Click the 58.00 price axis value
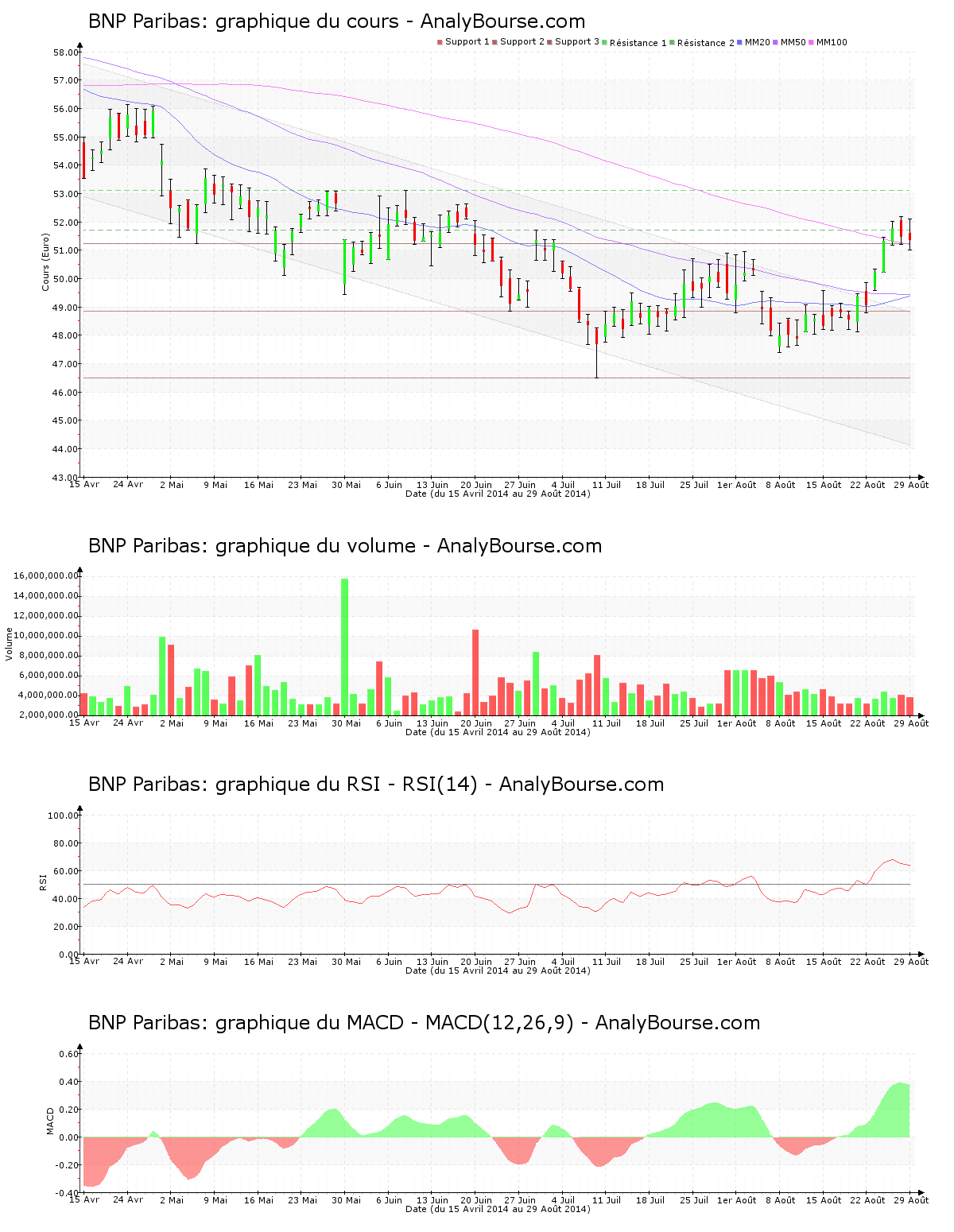The height and width of the screenshot is (1232, 954). (x=65, y=52)
